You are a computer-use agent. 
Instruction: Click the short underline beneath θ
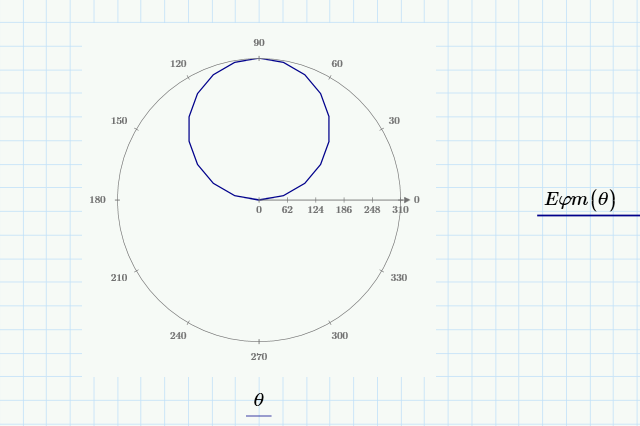point(259,416)
